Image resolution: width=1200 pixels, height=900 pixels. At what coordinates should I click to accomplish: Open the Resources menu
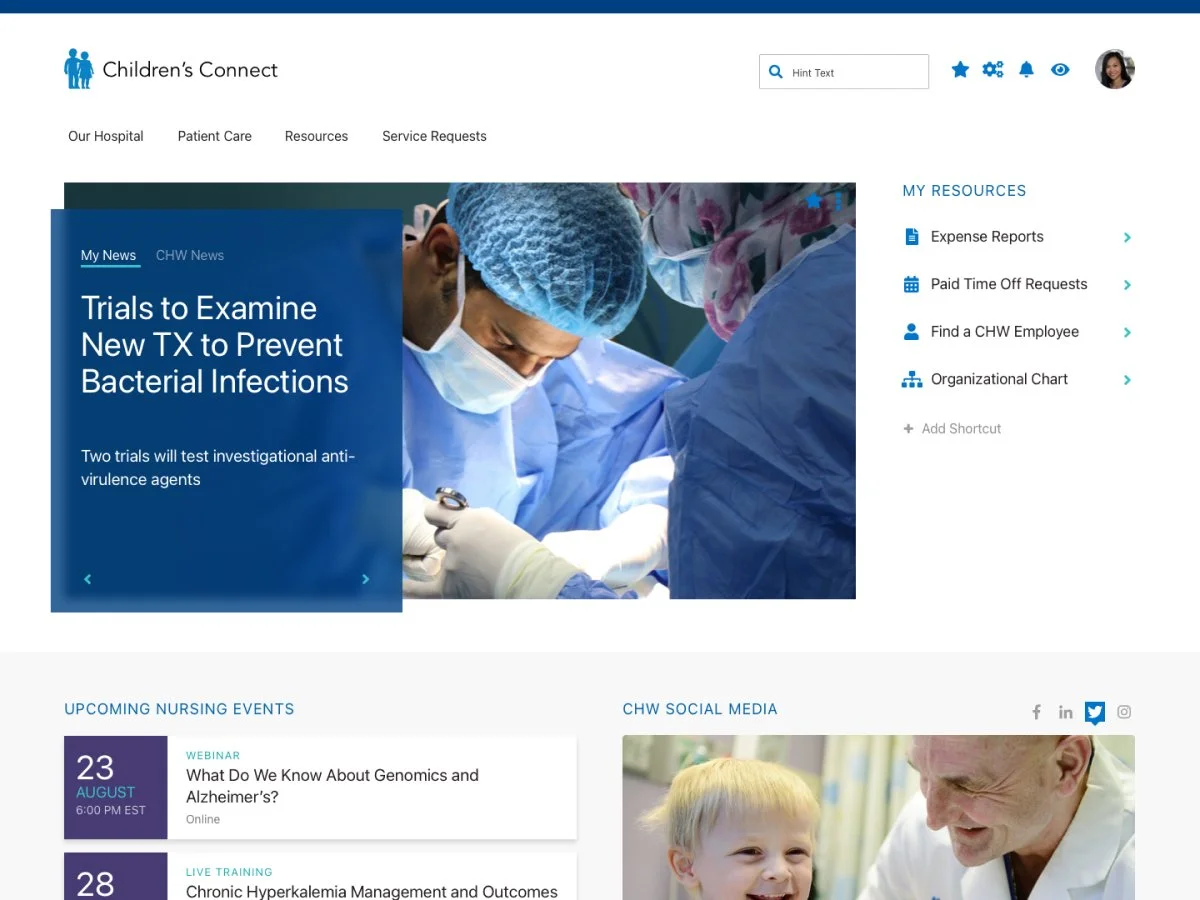click(316, 136)
